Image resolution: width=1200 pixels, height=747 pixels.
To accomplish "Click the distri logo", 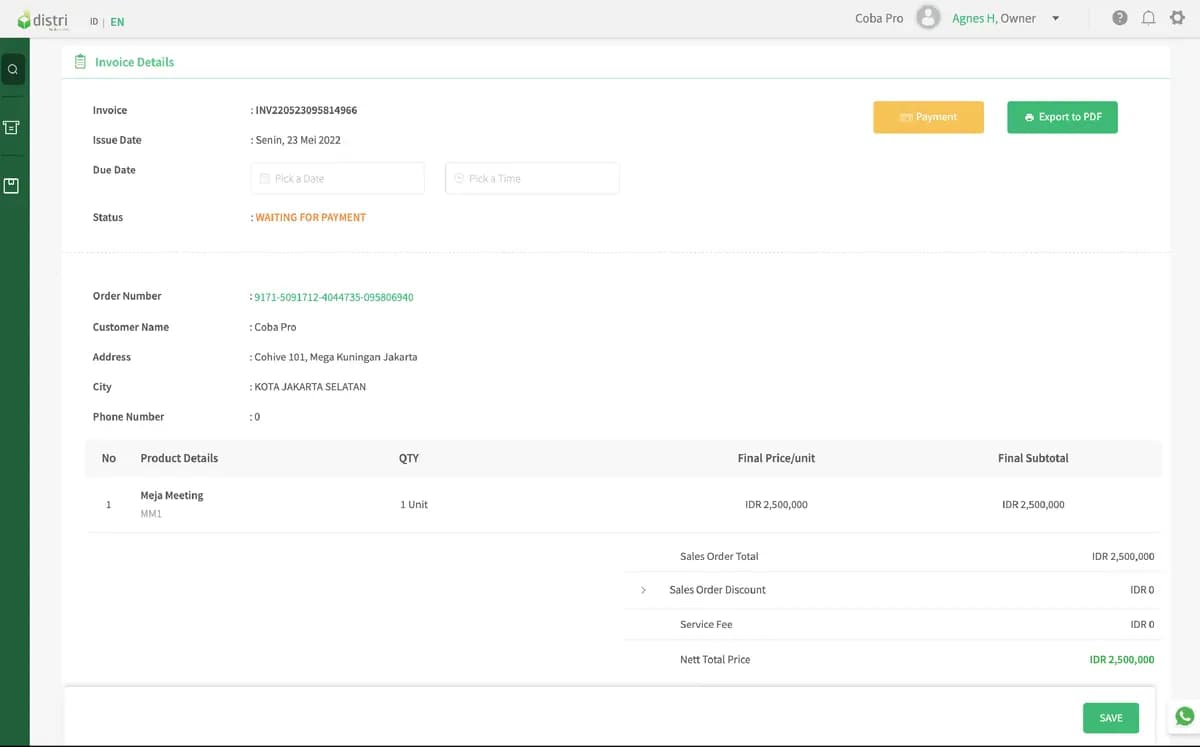I will (x=43, y=21).
